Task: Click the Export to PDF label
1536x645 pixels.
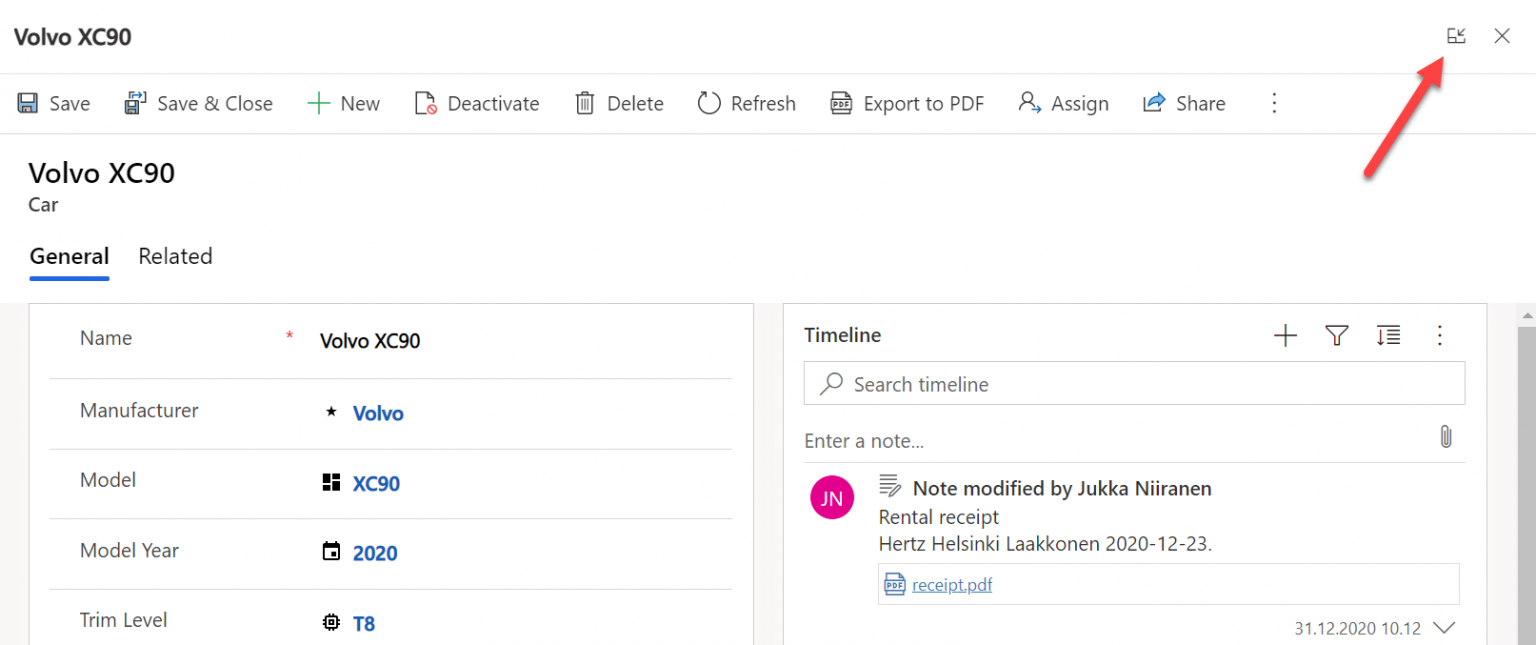Action: point(924,104)
